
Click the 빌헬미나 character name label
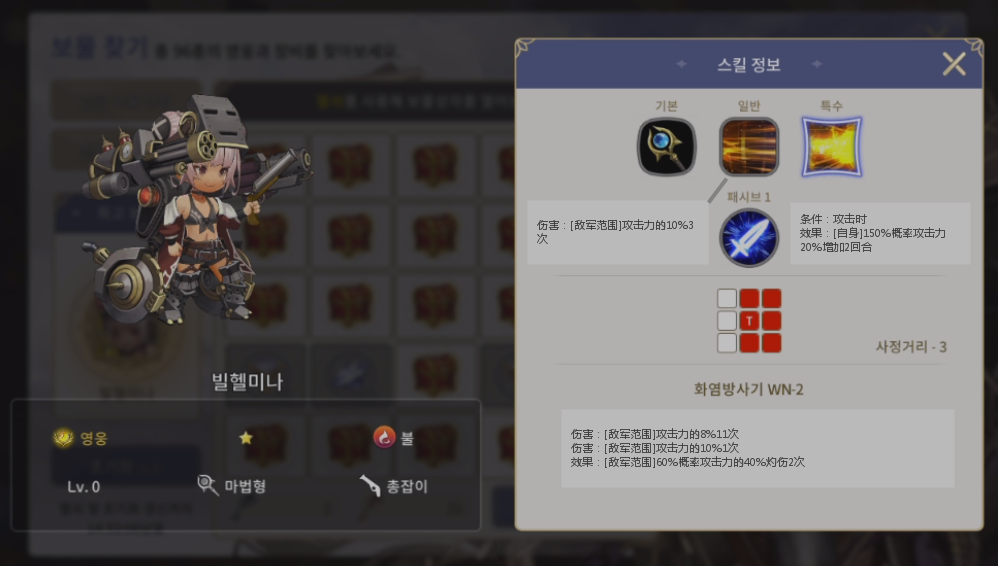tap(247, 381)
